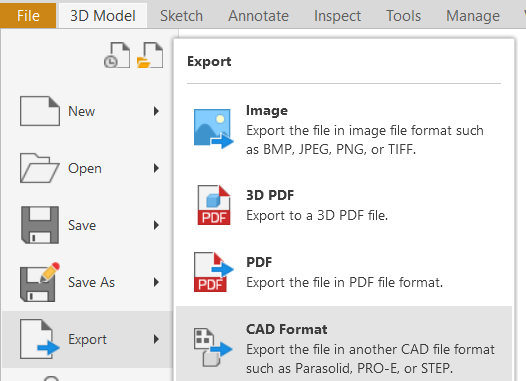Choose CAD Format export title

[x=287, y=329]
